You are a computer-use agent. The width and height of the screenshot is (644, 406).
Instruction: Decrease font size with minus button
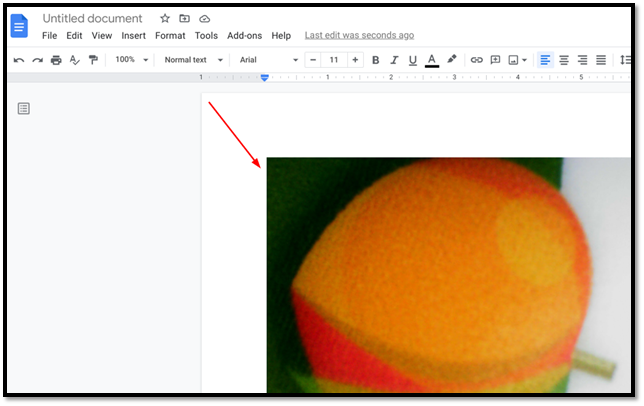313,60
